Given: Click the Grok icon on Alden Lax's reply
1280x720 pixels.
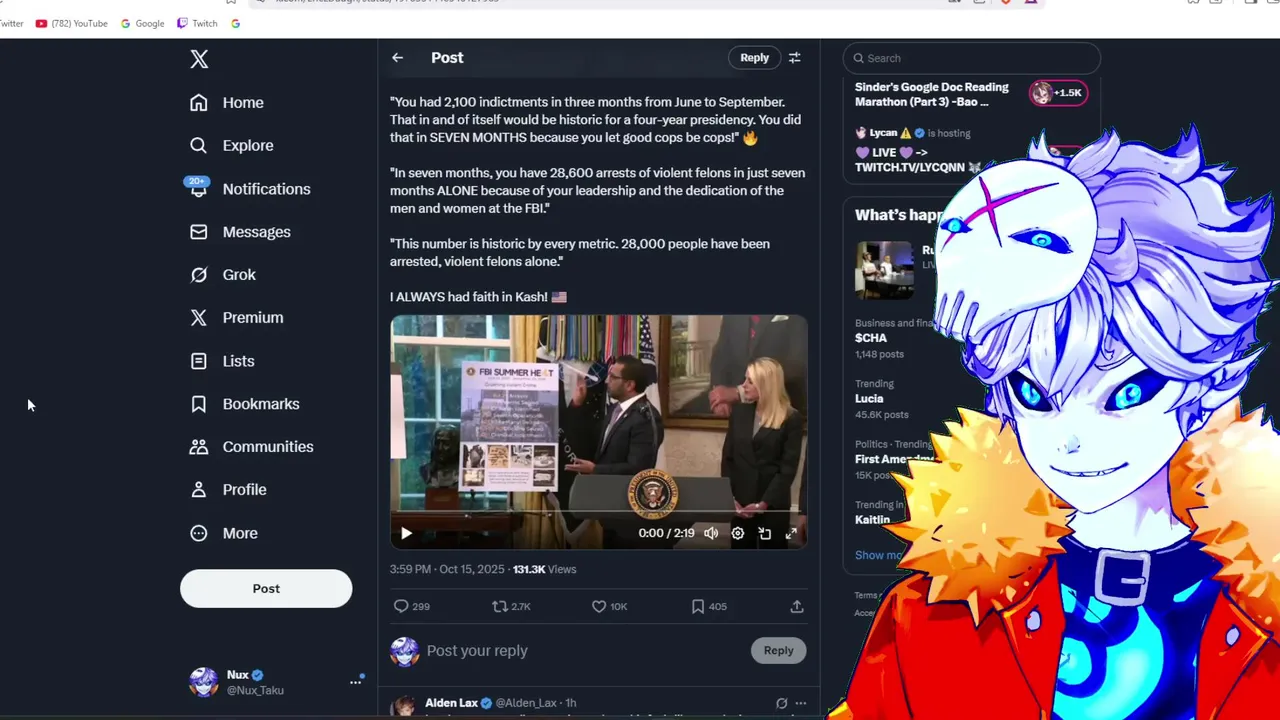Looking at the screenshot, I should point(781,703).
